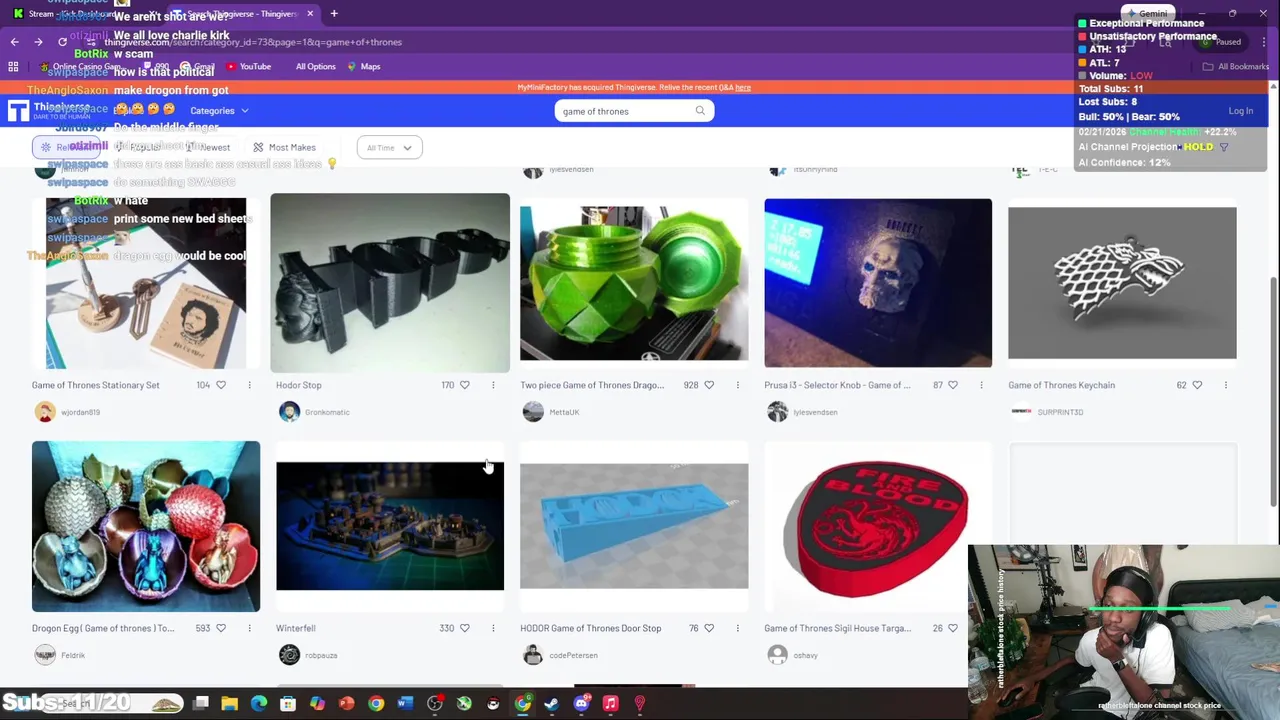This screenshot has height=720, width=1280.
Task: Open the YouTube bookmark
Action: 249,66
